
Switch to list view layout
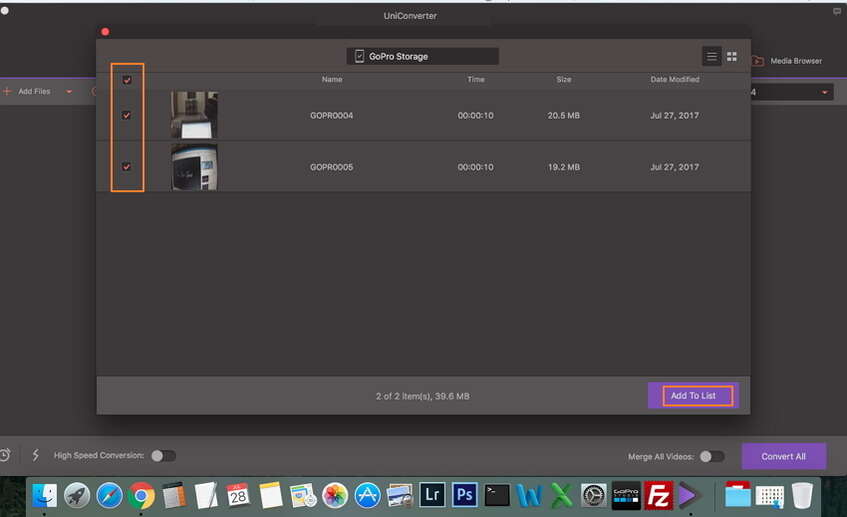pos(712,56)
